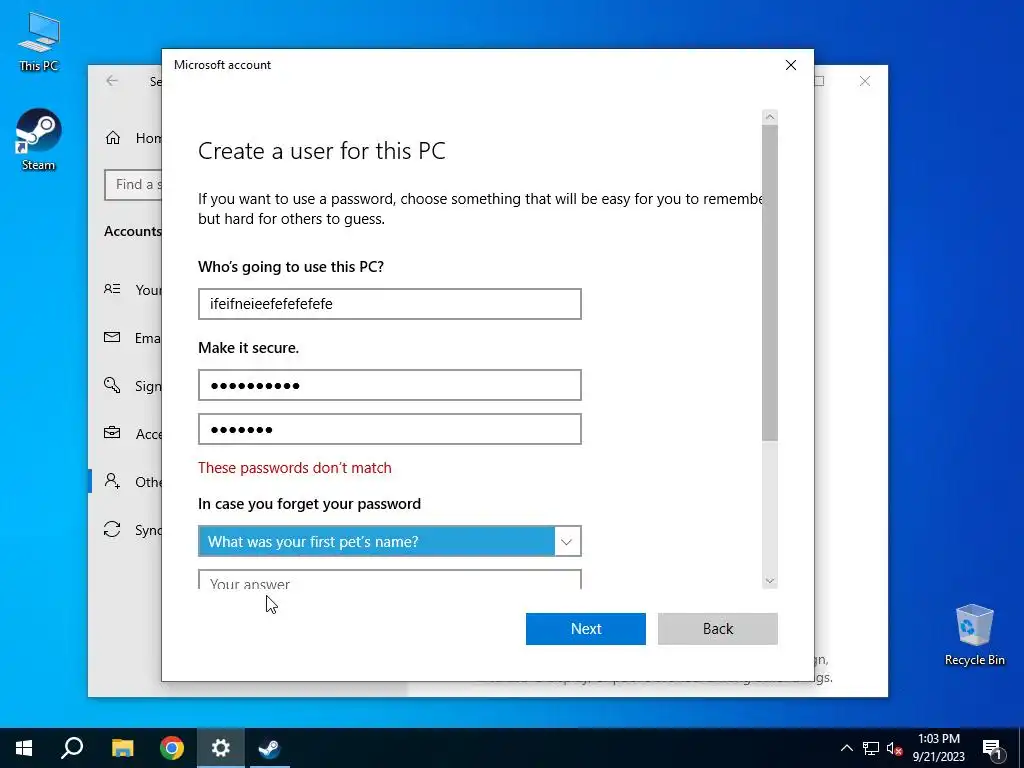
Task: Click the confirm password field
Action: tap(390, 429)
